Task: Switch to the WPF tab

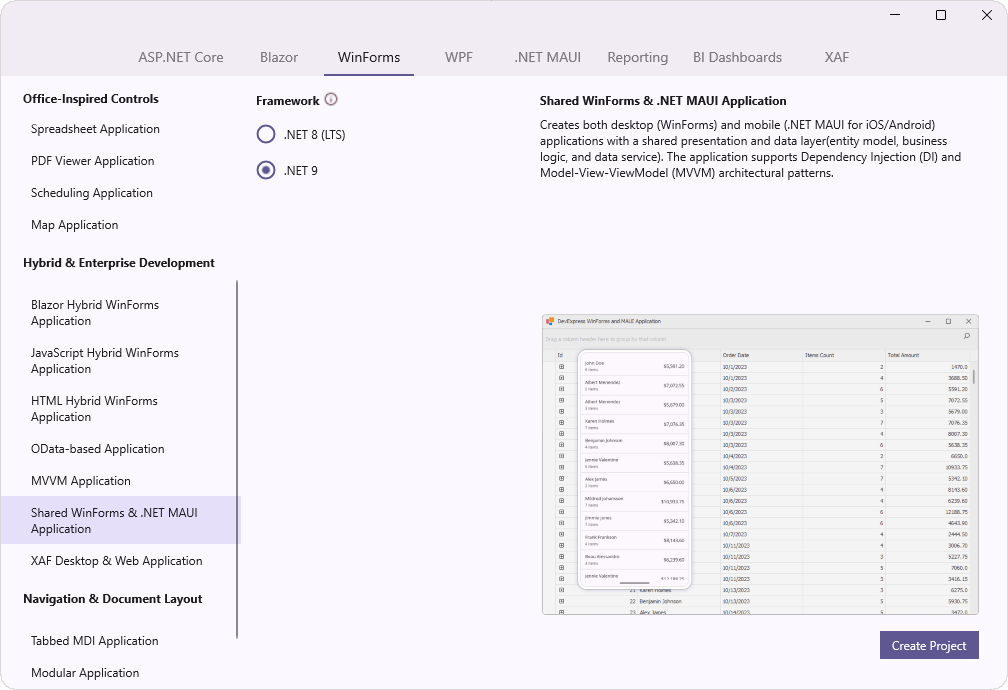Action: [458, 57]
